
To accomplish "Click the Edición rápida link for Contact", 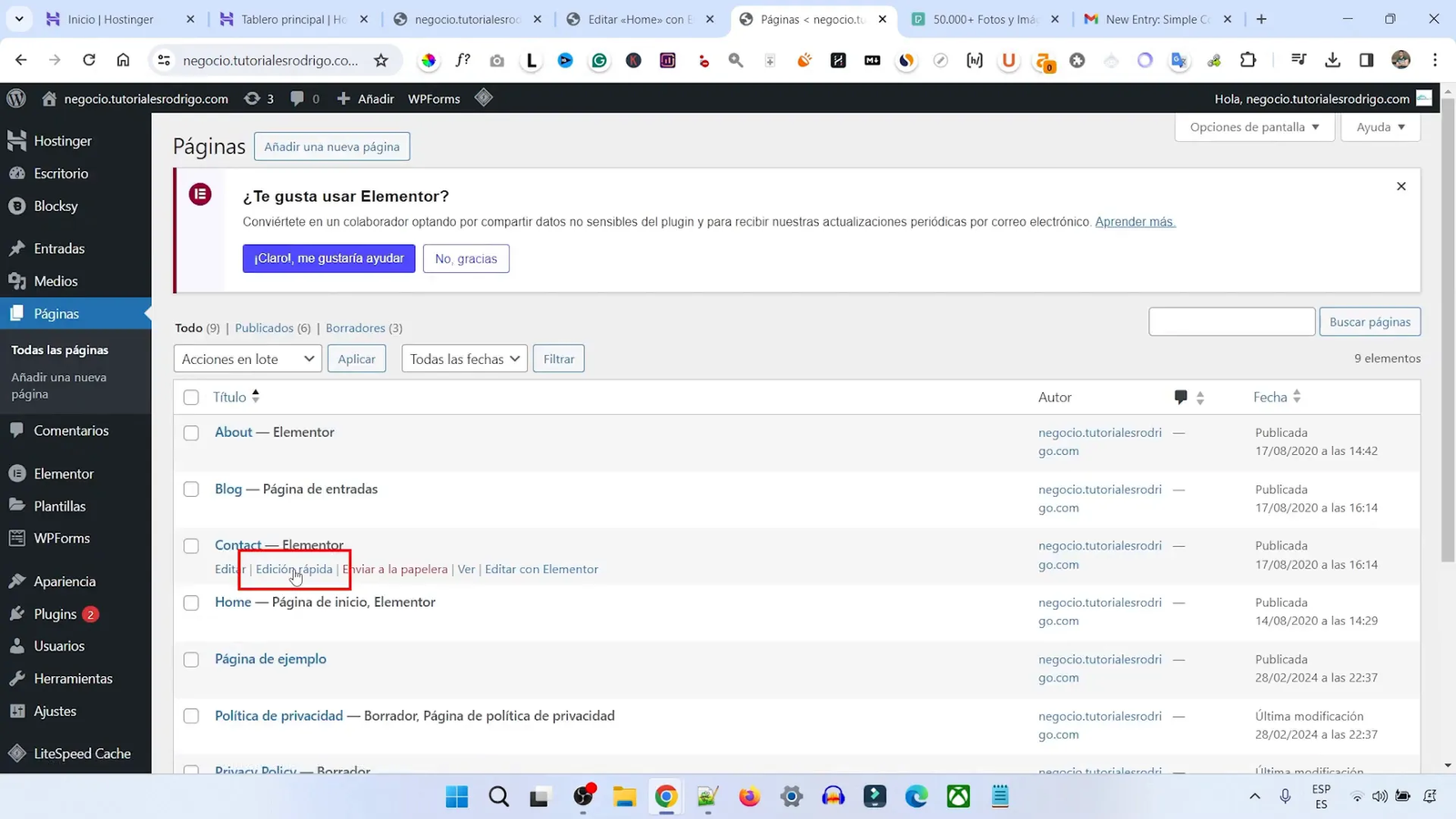I will (x=293, y=569).
